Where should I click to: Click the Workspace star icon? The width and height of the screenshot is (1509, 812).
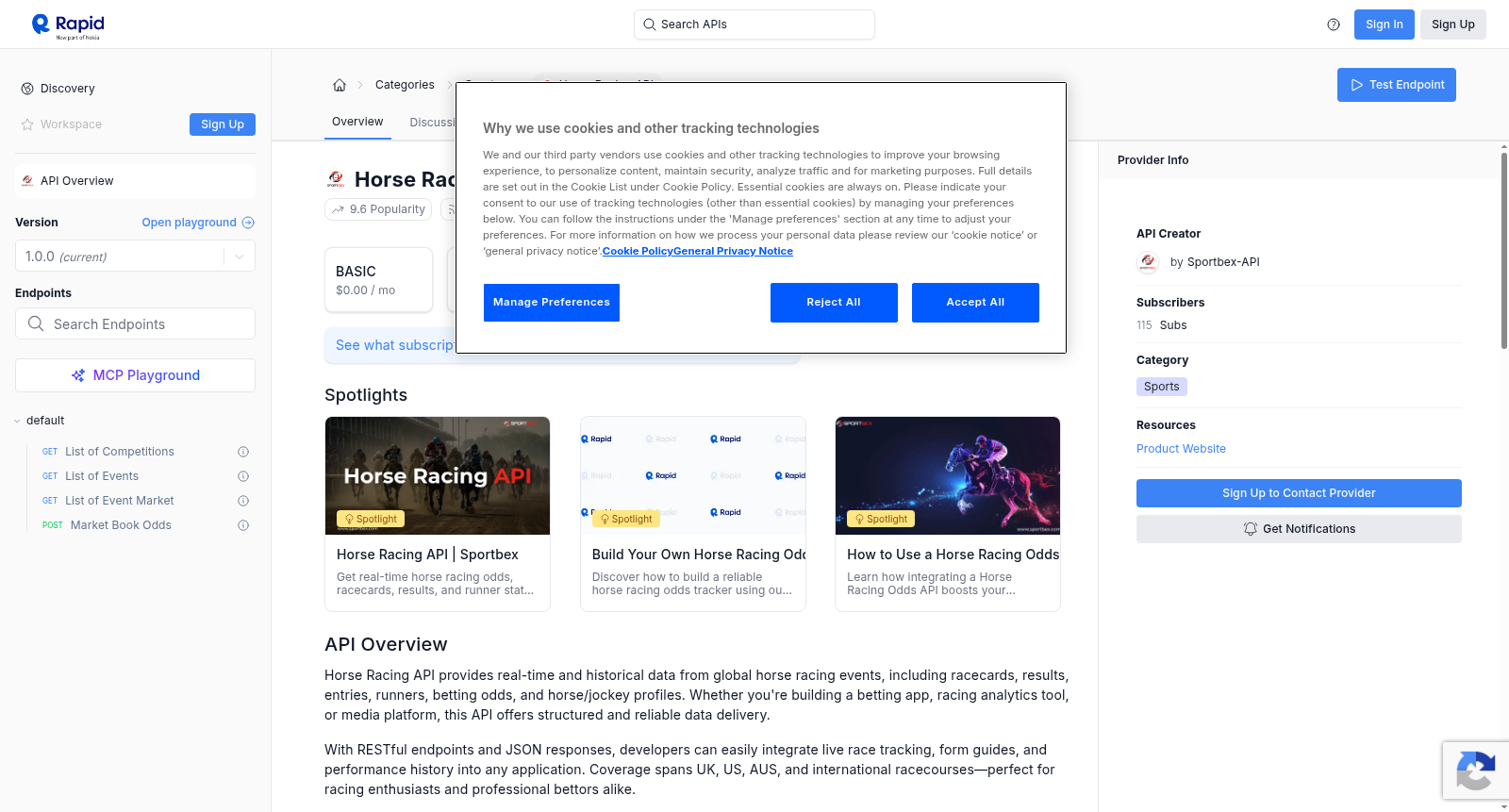27,124
